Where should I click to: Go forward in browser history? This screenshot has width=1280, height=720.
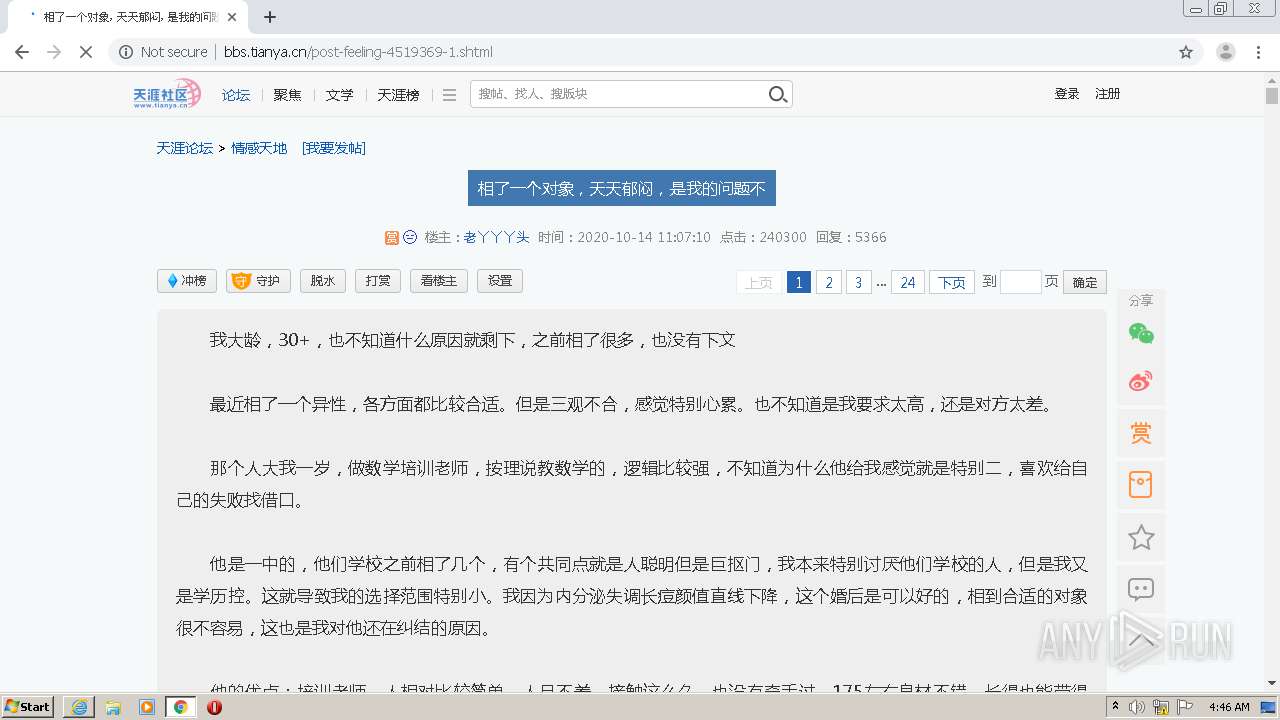54,52
